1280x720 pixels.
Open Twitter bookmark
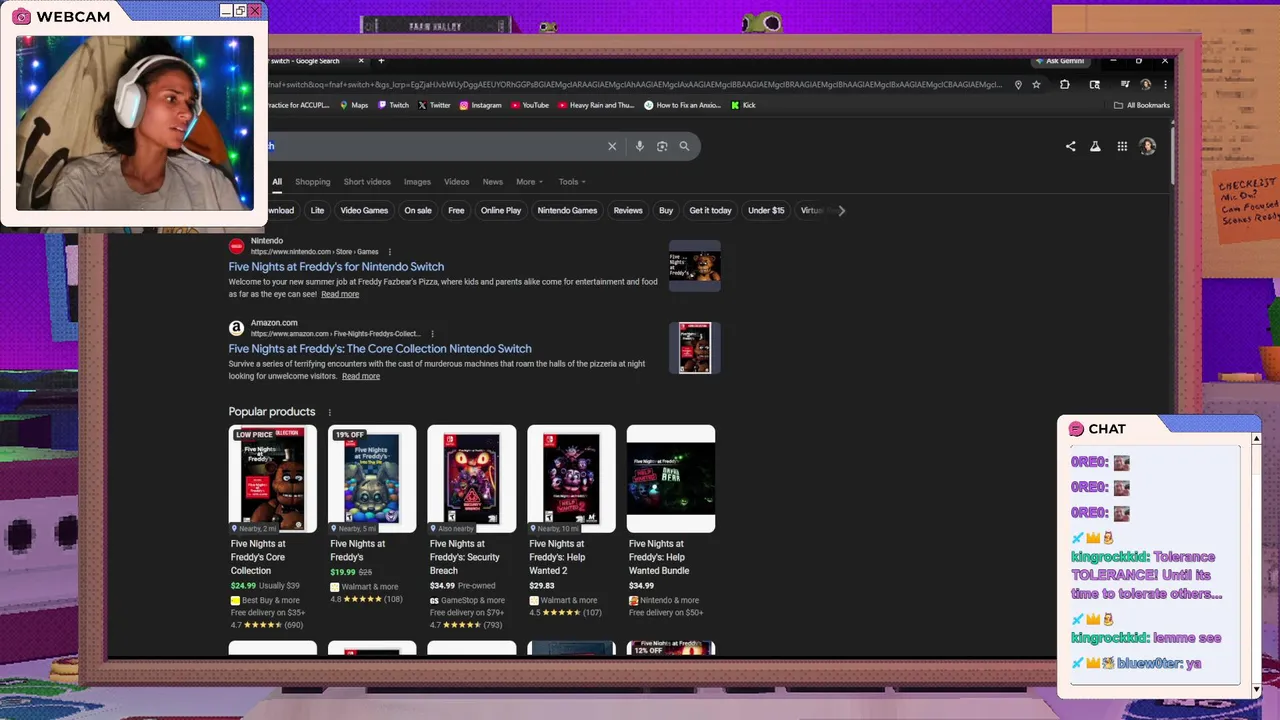point(434,105)
